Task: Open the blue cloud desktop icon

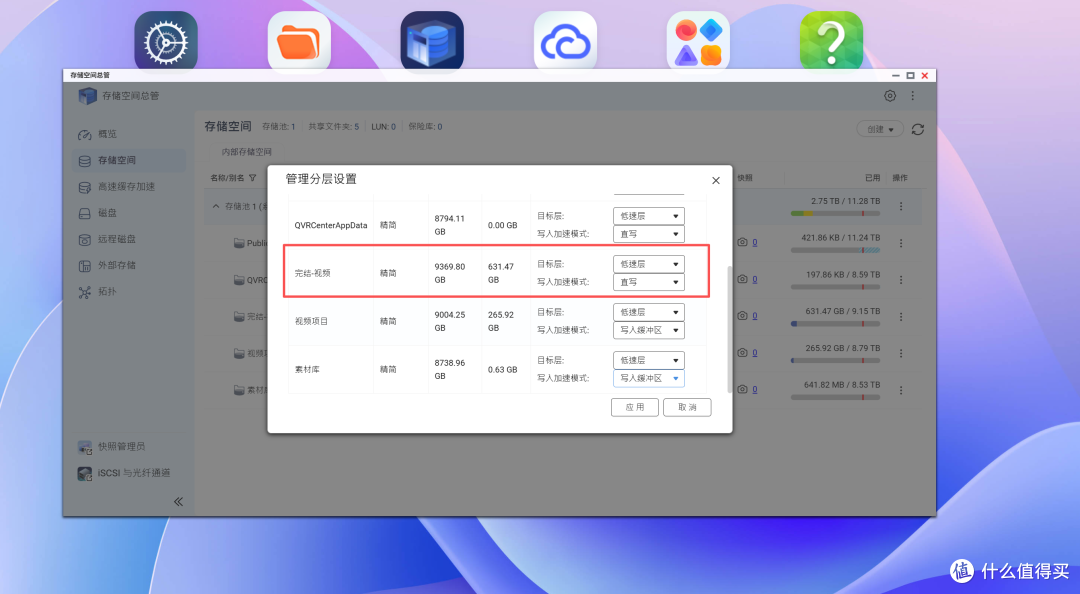Action: click(x=565, y=41)
